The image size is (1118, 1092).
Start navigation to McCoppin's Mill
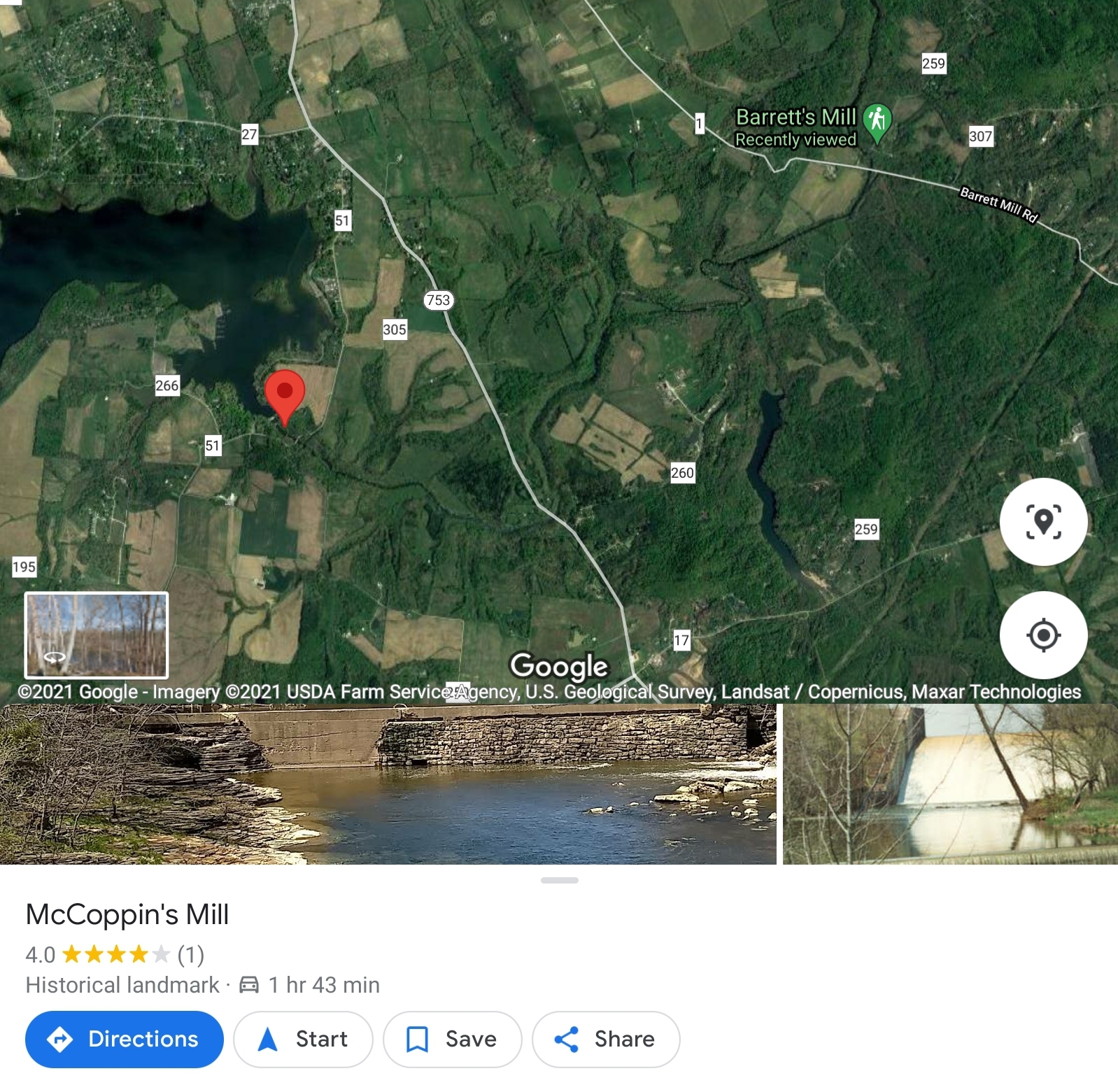pyautogui.click(x=303, y=1039)
